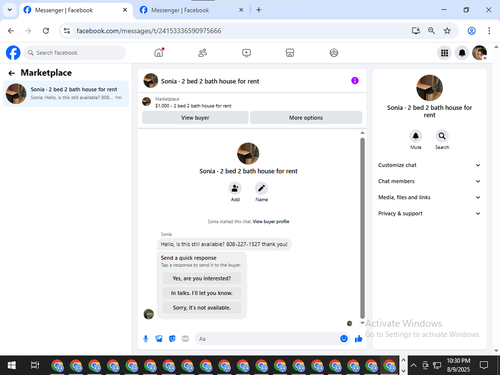Open the Marketplace listing $1,000 - 2 bed 2 bath
This screenshot has width=500, height=375.
193,106
